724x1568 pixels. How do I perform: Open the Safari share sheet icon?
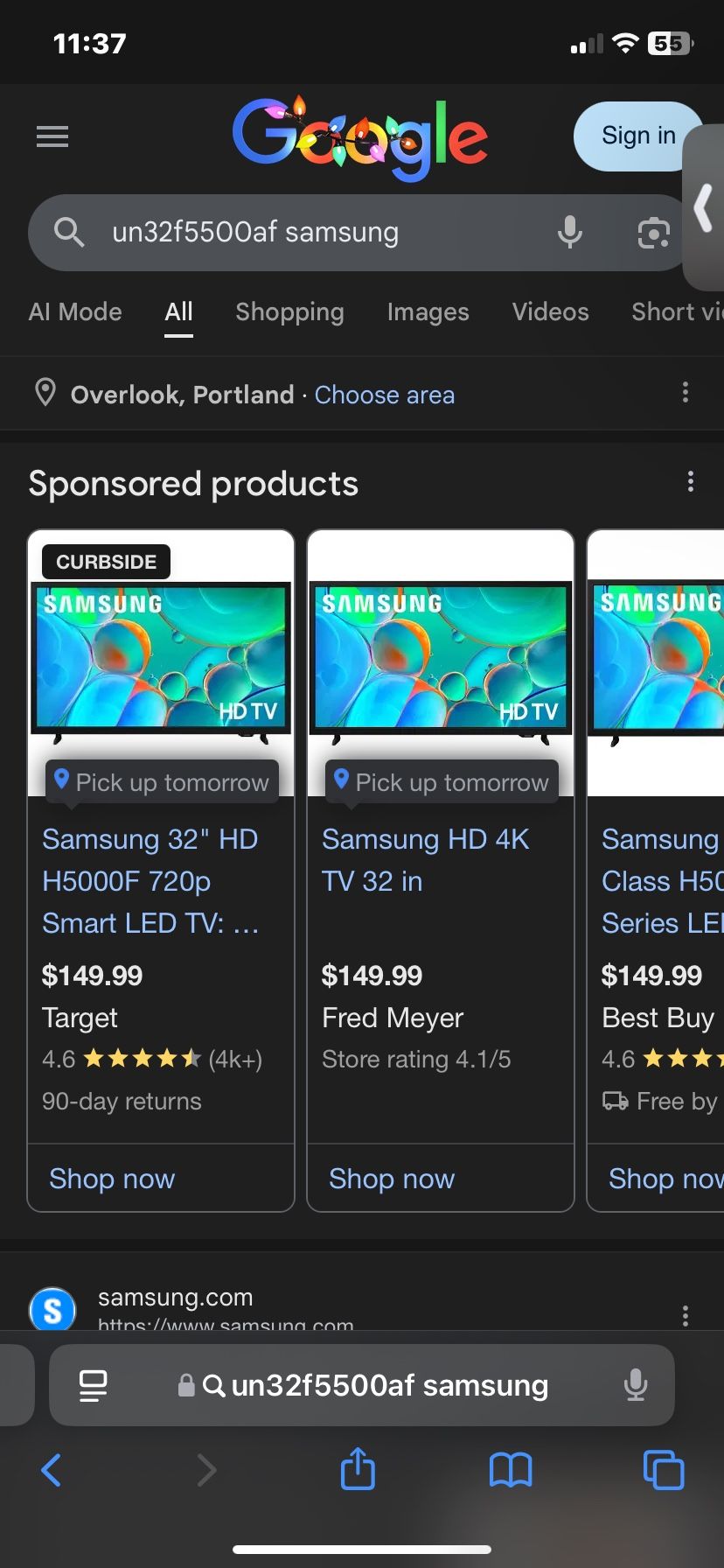pos(358,1471)
